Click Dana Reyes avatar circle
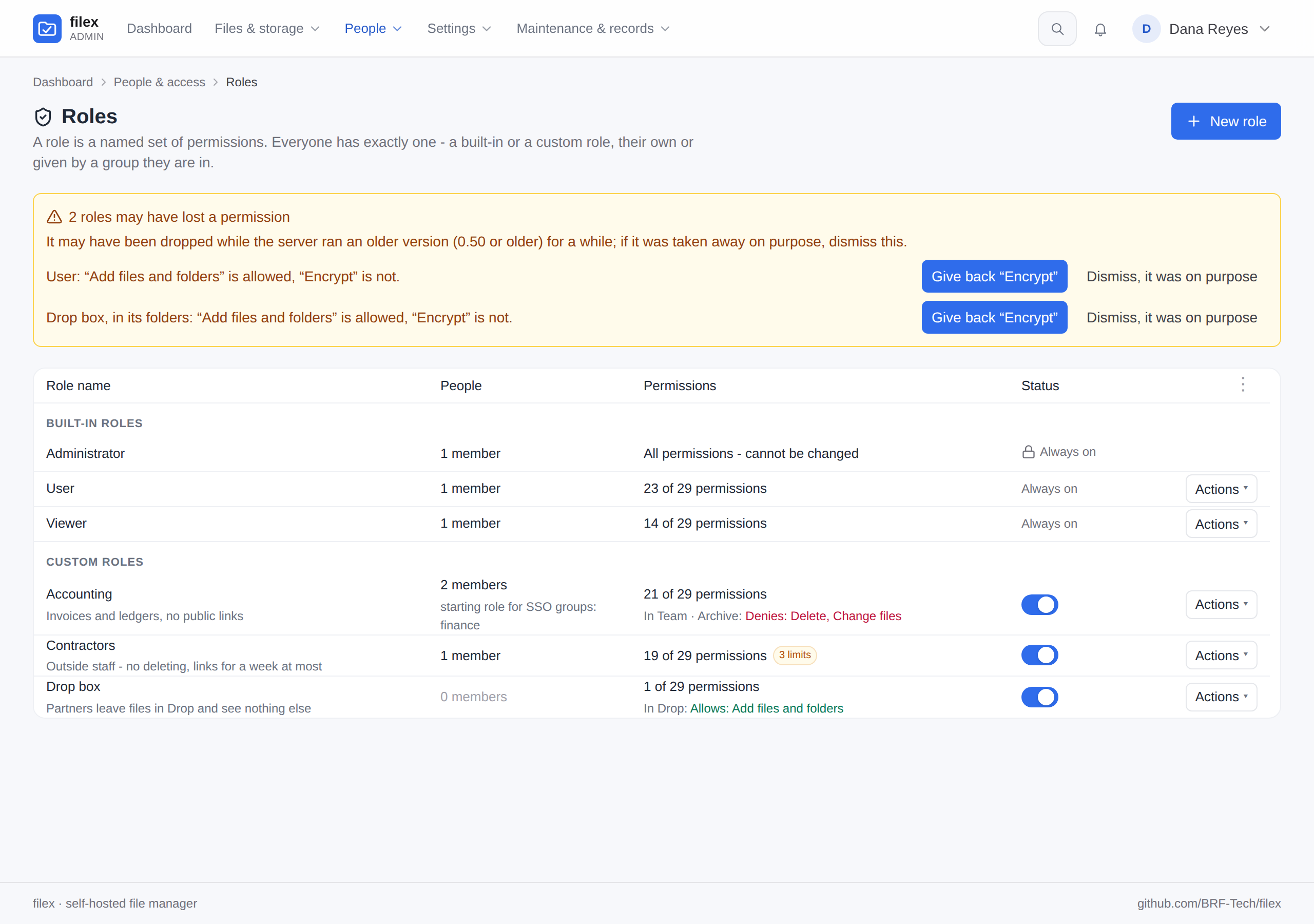 (1146, 29)
